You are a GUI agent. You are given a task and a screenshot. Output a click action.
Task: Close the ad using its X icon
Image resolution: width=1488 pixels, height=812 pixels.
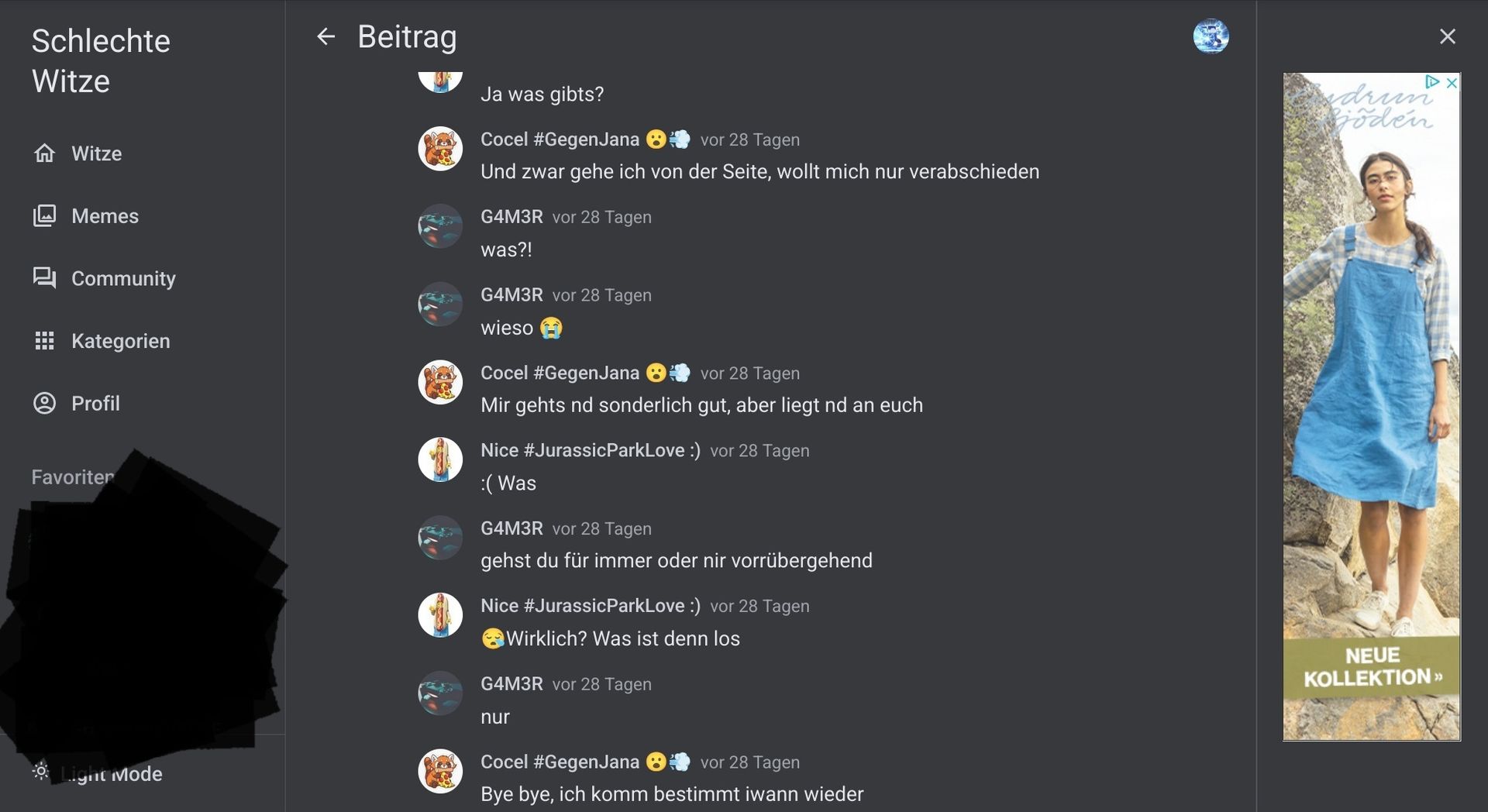1452,82
